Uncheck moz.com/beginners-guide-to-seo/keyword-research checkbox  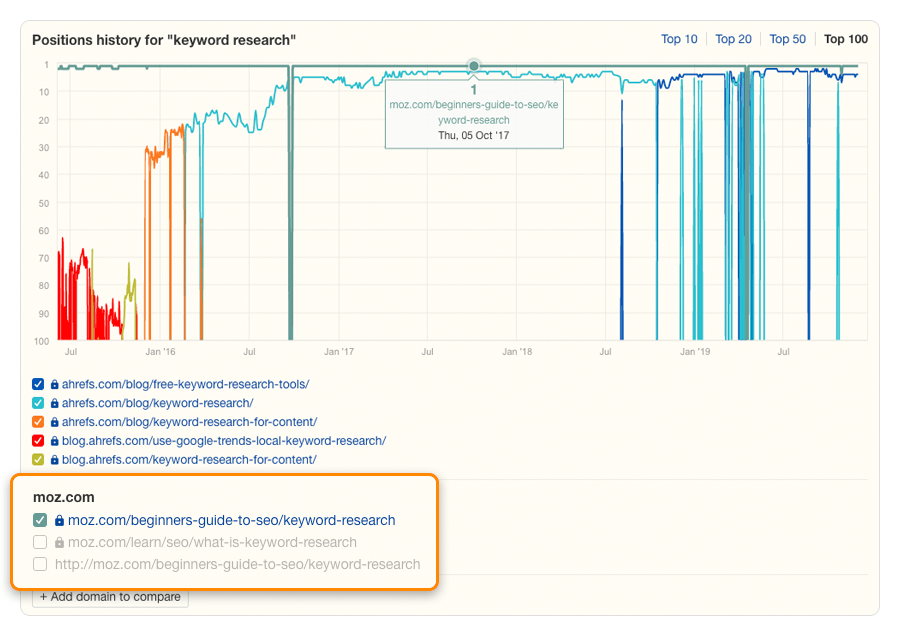point(40,520)
